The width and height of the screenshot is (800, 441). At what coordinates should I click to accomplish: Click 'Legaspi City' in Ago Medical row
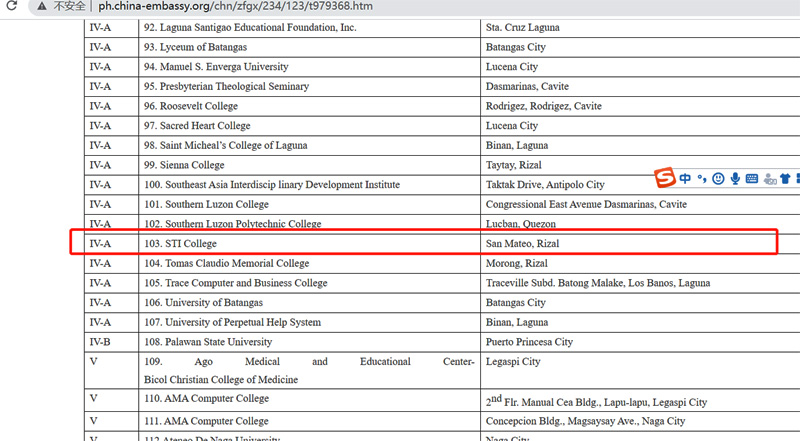click(513, 362)
